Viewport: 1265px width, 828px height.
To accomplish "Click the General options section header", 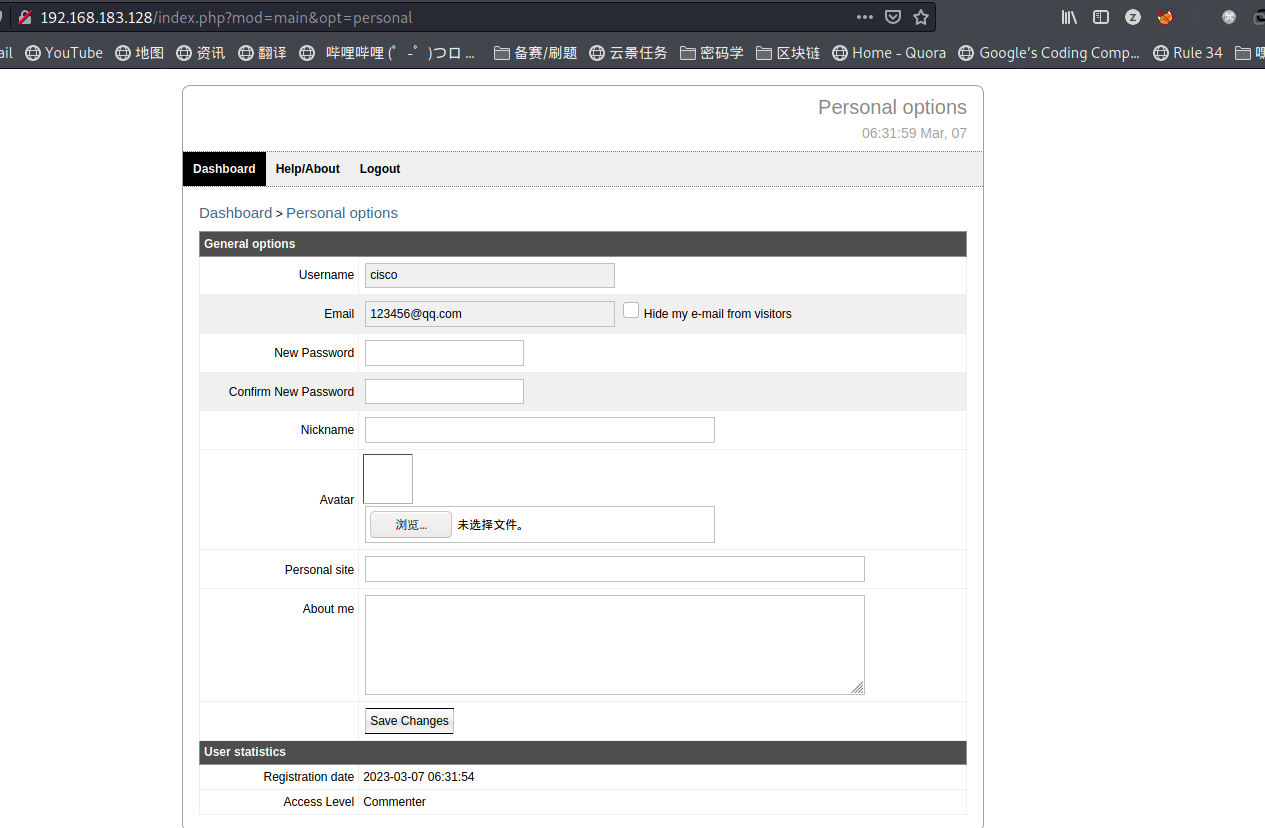I will pos(583,244).
